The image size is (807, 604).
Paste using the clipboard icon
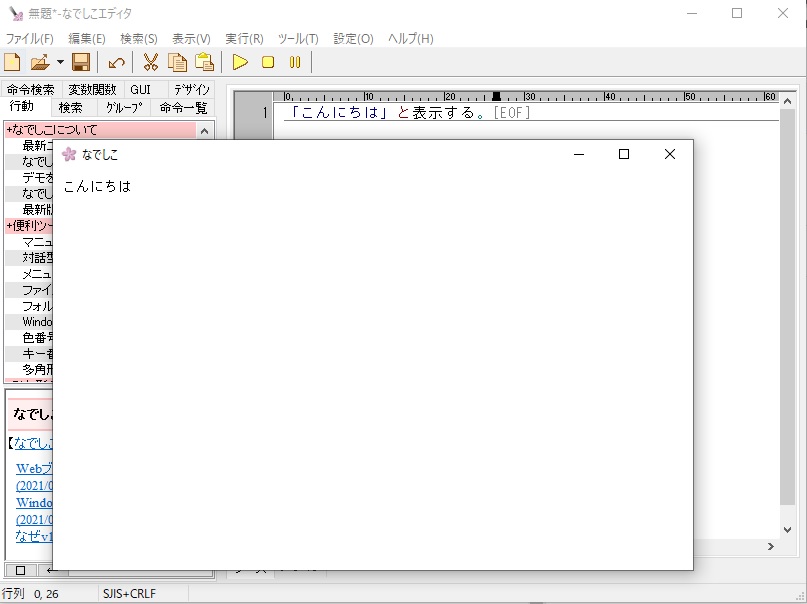(204, 63)
